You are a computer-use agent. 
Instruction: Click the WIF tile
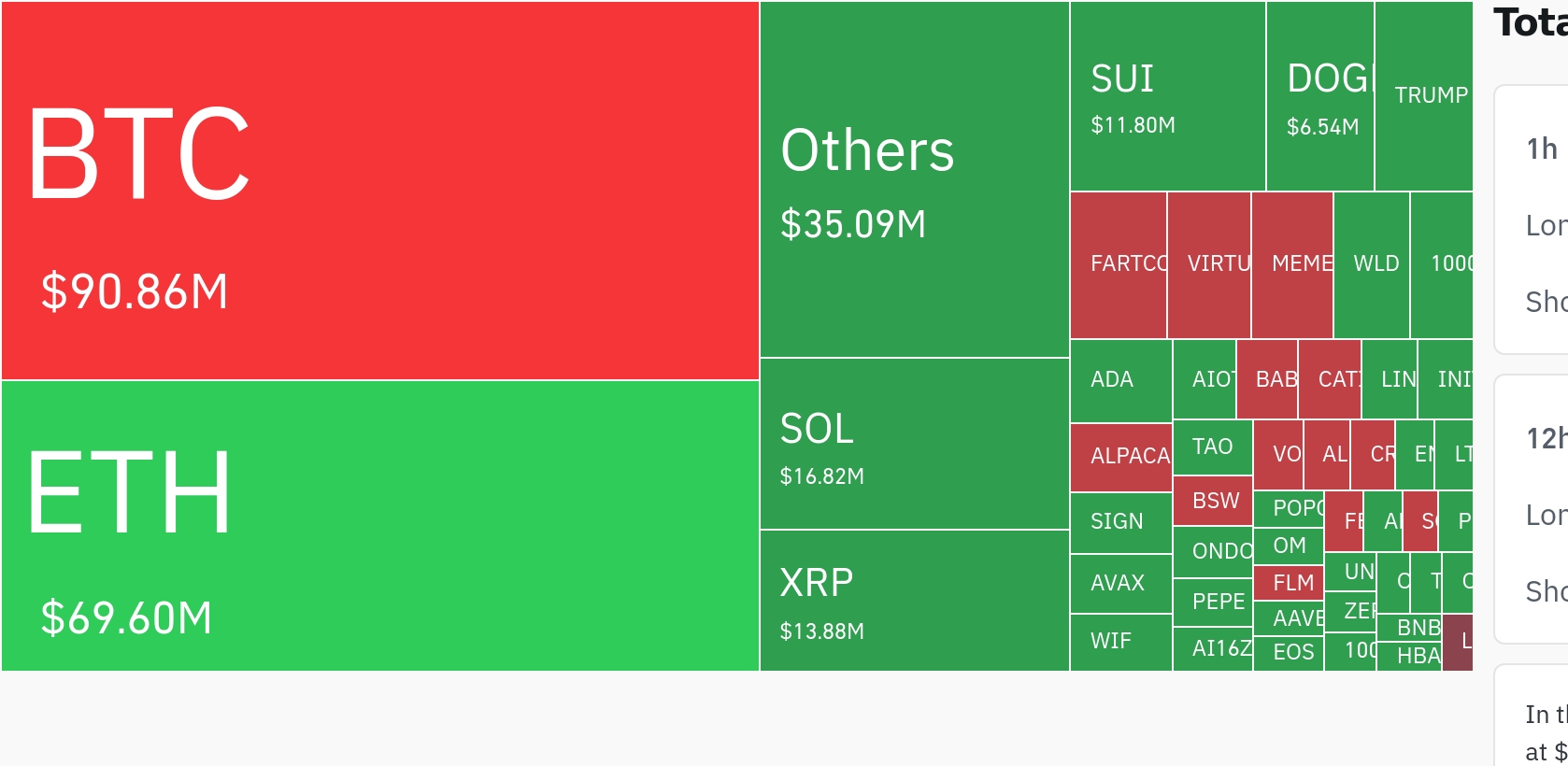pyautogui.click(x=1121, y=643)
